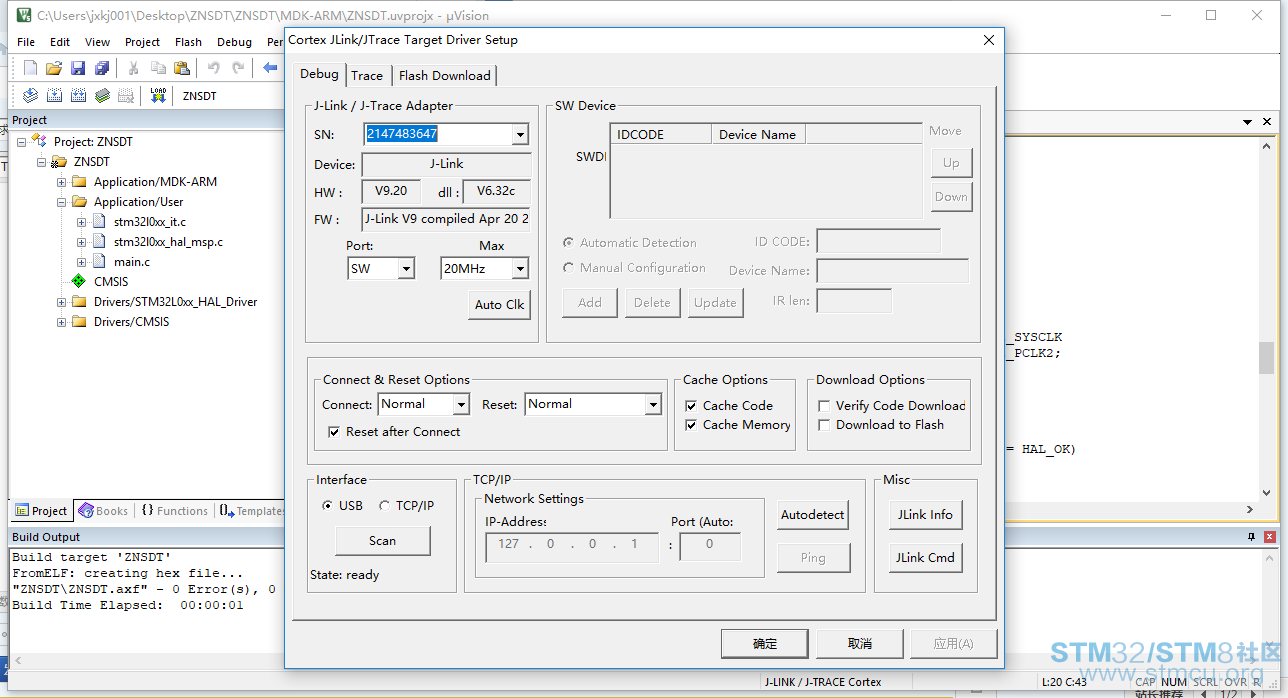Switch to the Flash Download tab
This screenshot has height=698, width=1288.
click(x=444, y=76)
